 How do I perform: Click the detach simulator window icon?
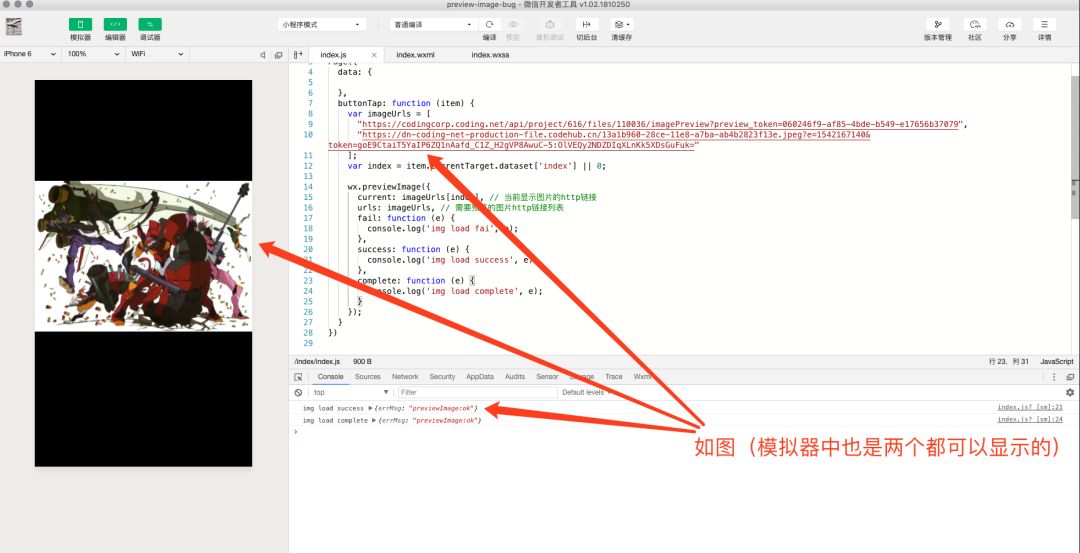point(278,54)
